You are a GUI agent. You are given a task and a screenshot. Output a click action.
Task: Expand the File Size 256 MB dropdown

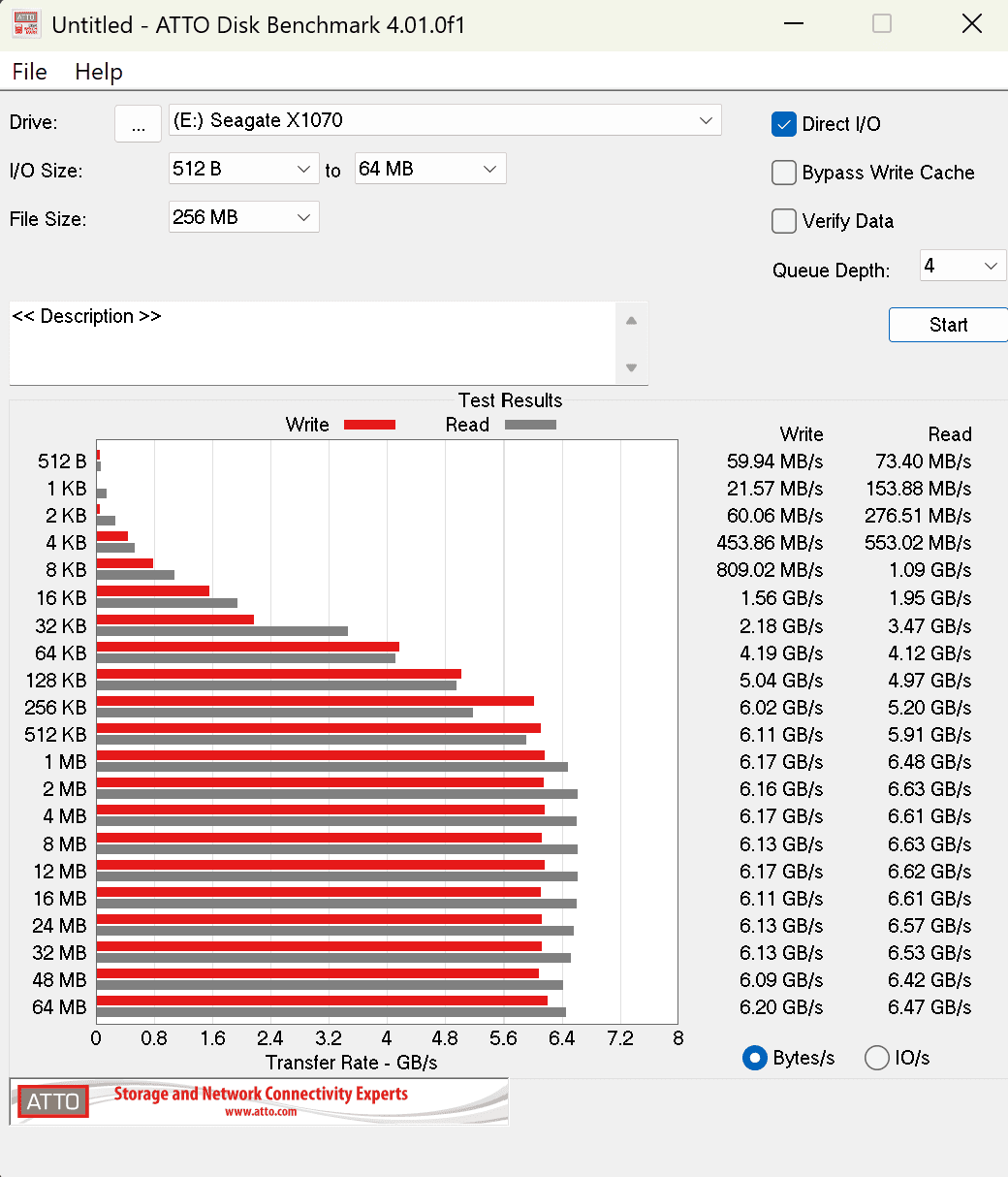244,217
